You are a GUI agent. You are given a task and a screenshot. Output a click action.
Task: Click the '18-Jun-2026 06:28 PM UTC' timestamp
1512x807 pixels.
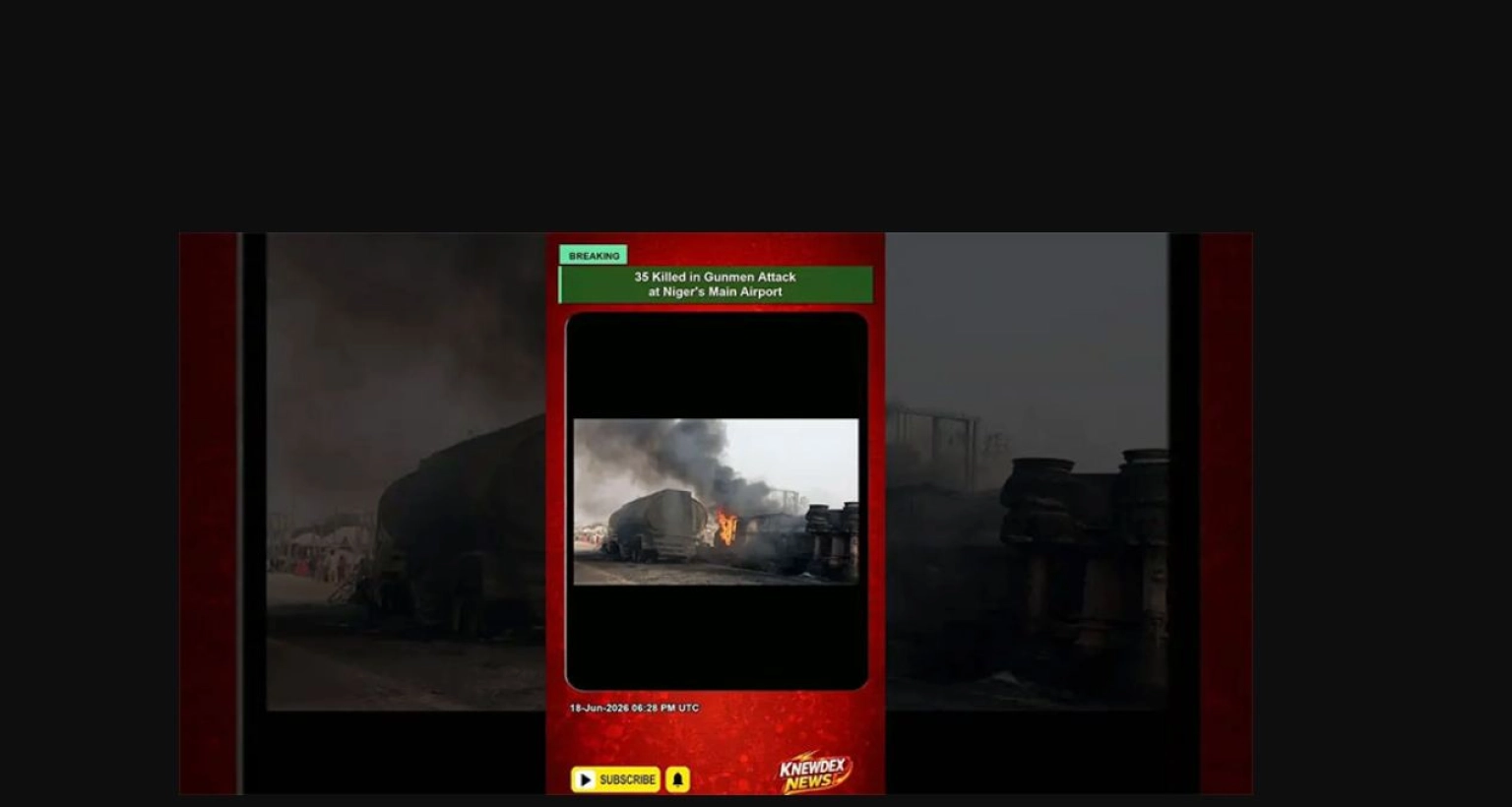coord(634,708)
